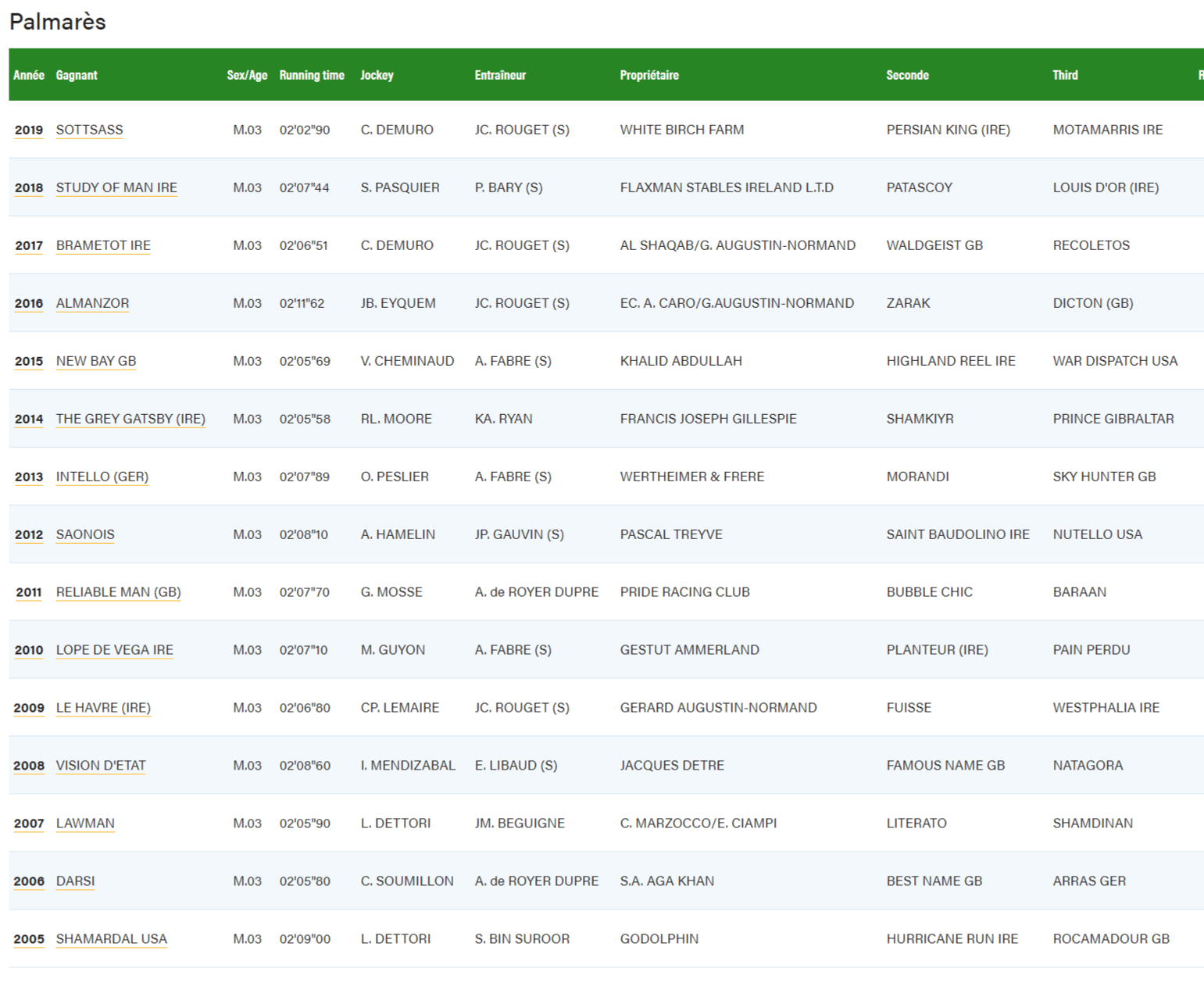Click the Third column header
This screenshot has height=986, width=1204.
[x=1065, y=75]
